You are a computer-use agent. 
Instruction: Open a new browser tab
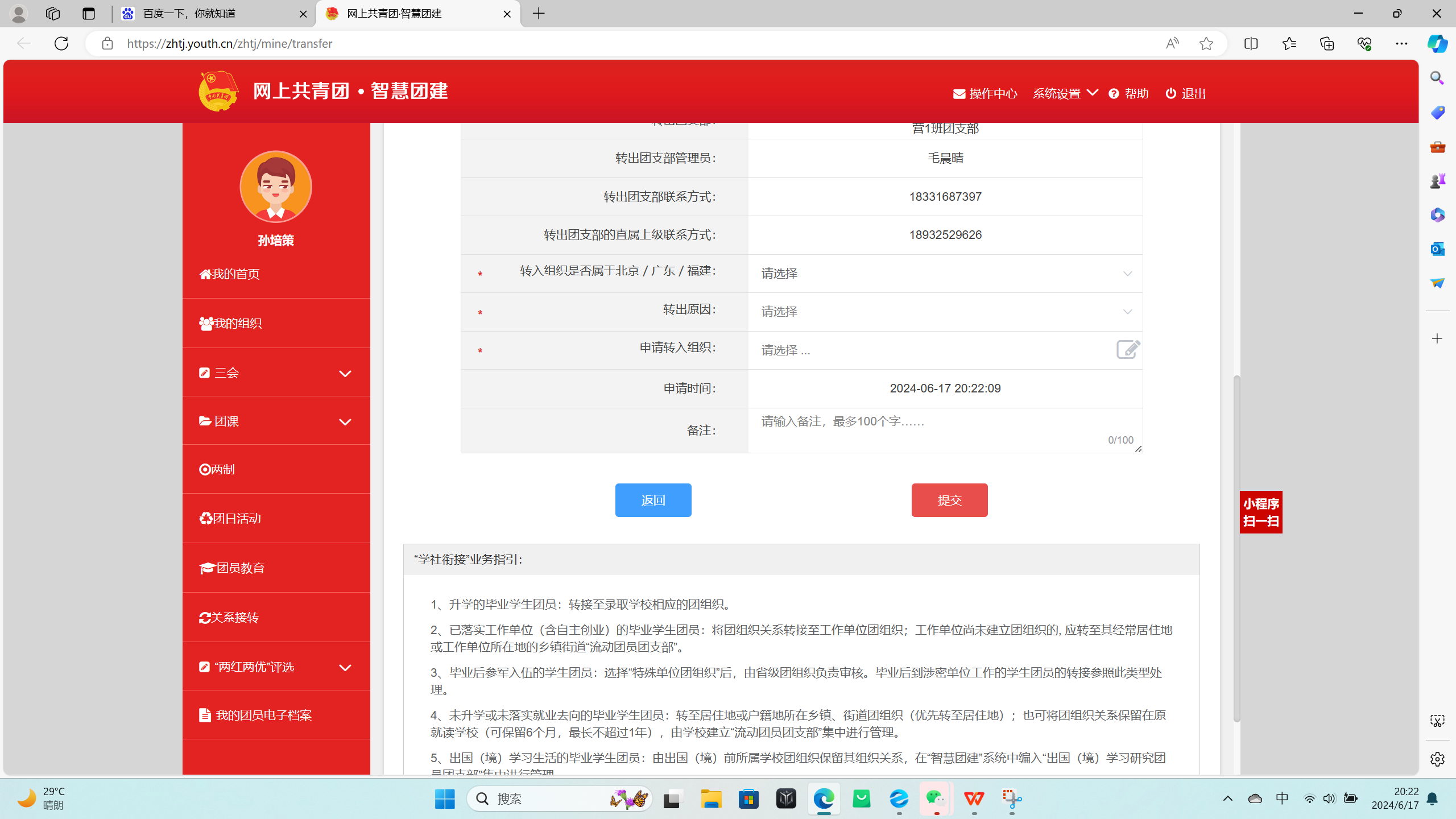pyautogui.click(x=539, y=14)
